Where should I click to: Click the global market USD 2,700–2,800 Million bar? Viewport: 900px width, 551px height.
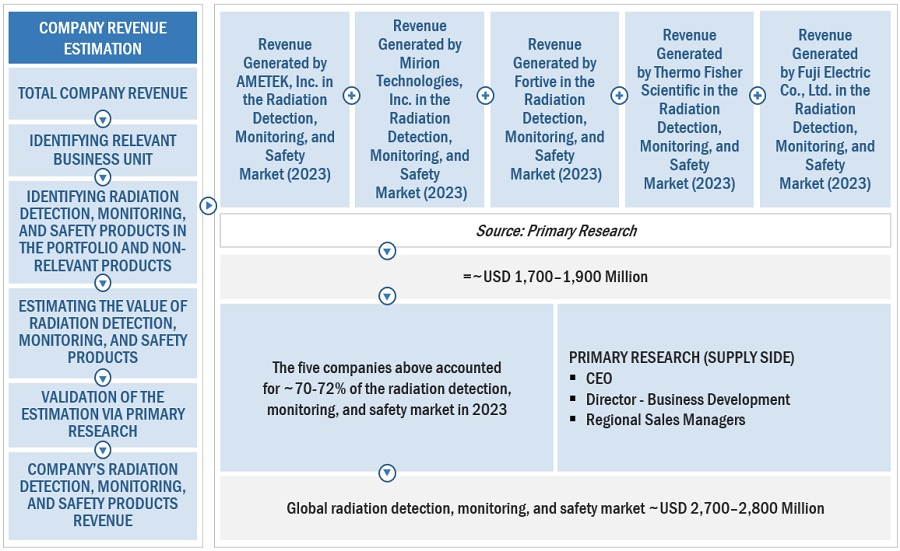pyautogui.click(x=555, y=508)
